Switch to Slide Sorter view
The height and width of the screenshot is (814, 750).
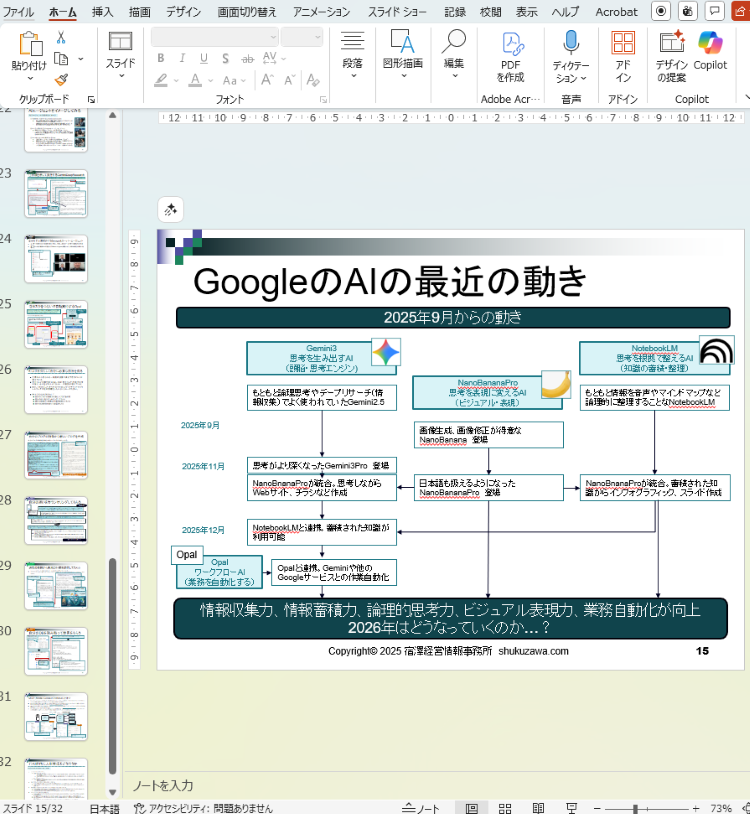tap(505, 807)
